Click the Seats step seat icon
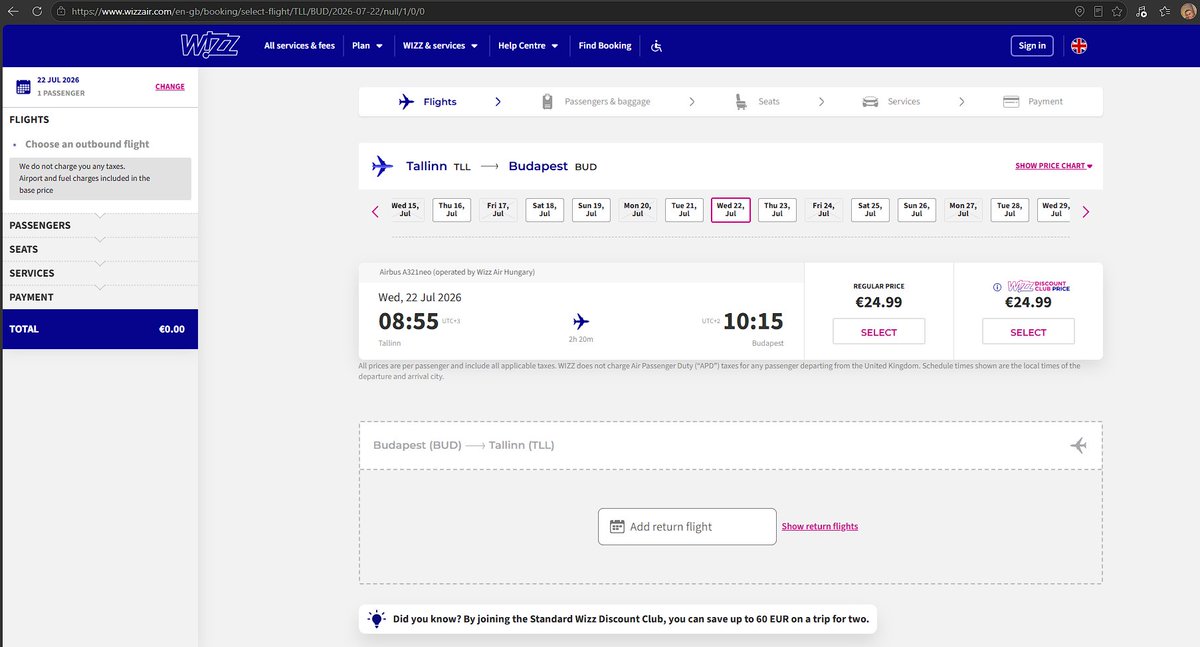The image size is (1200, 647). (741, 101)
